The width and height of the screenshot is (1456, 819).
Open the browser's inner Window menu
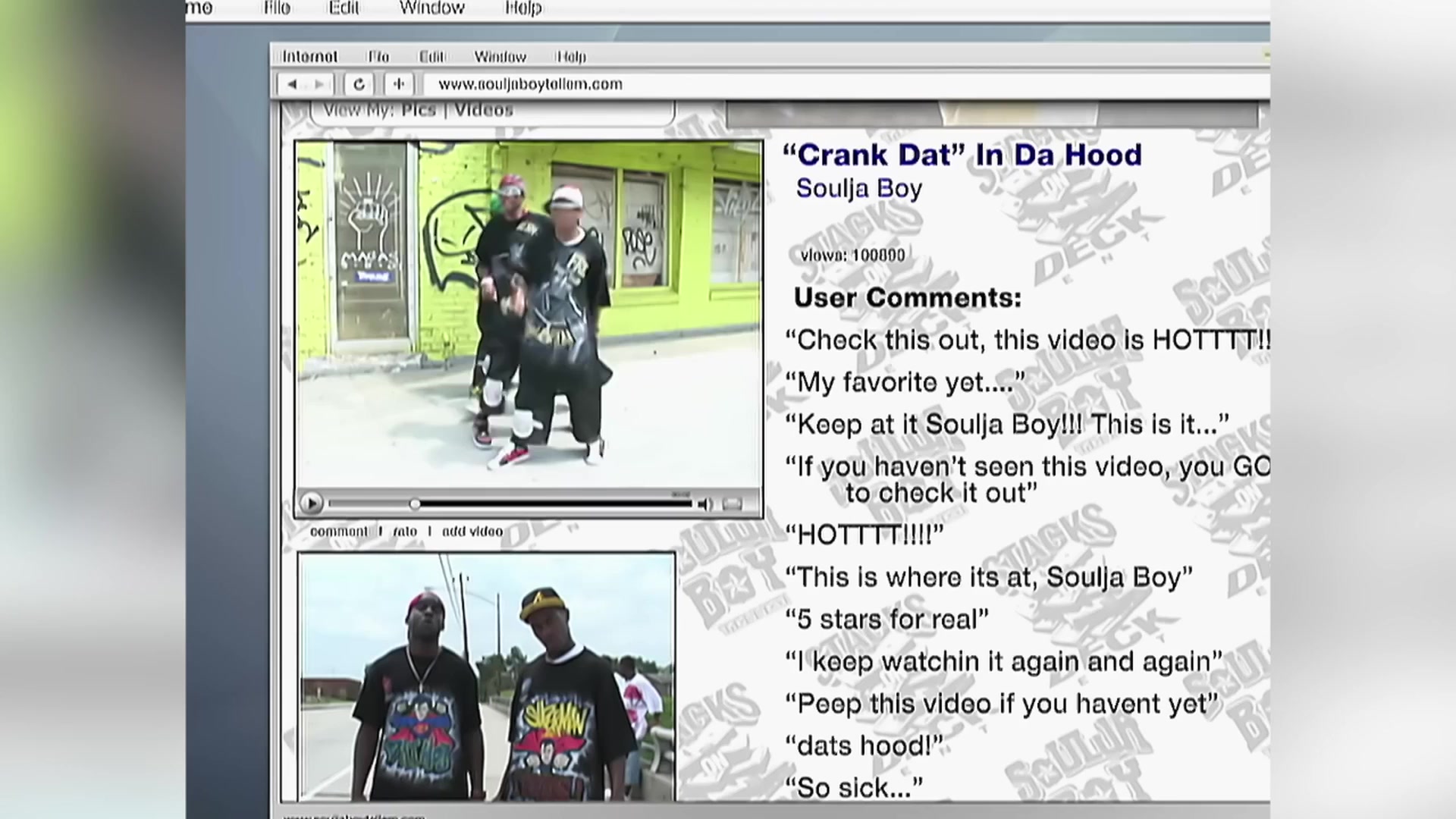click(x=500, y=57)
